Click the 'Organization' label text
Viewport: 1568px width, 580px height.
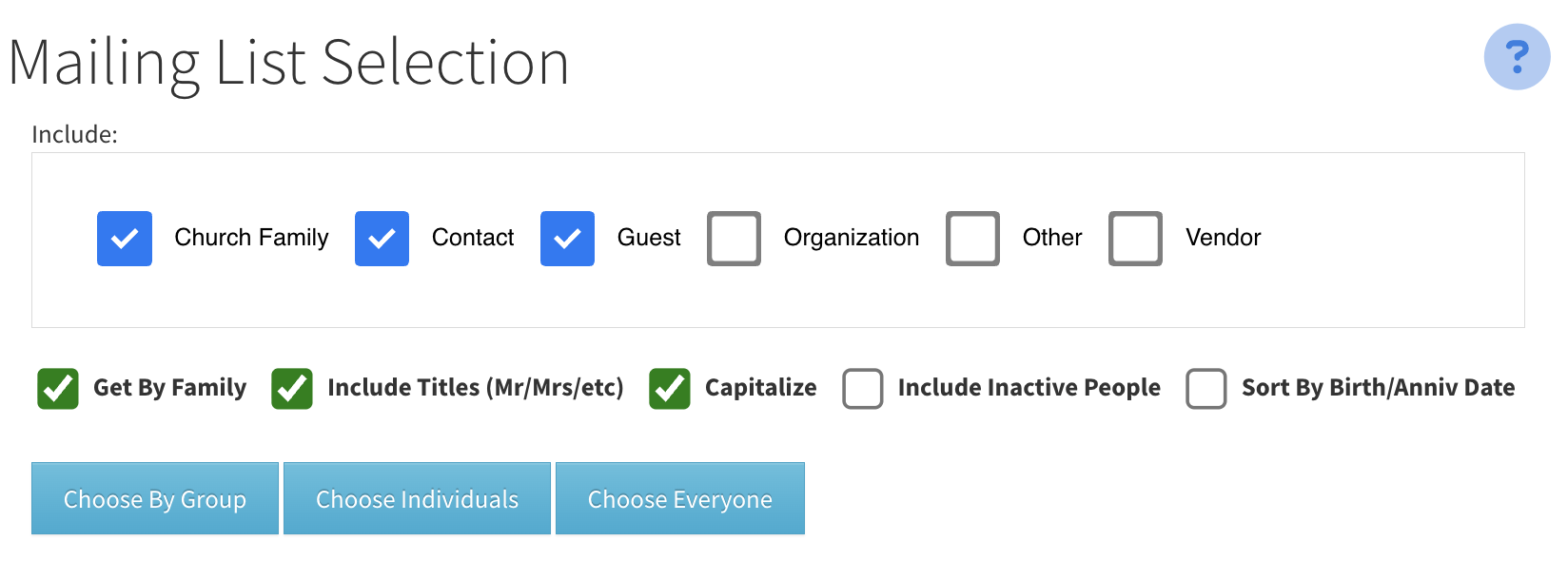coord(852,238)
